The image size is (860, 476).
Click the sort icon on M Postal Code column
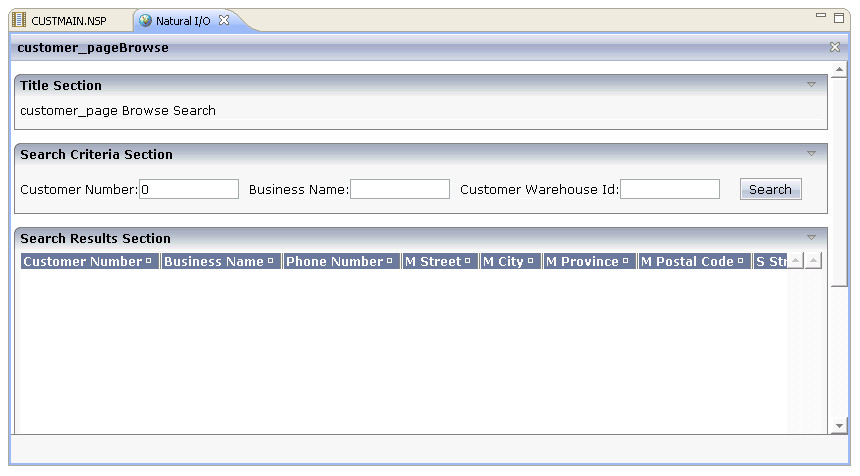pyautogui.click(x=741, y=262)
